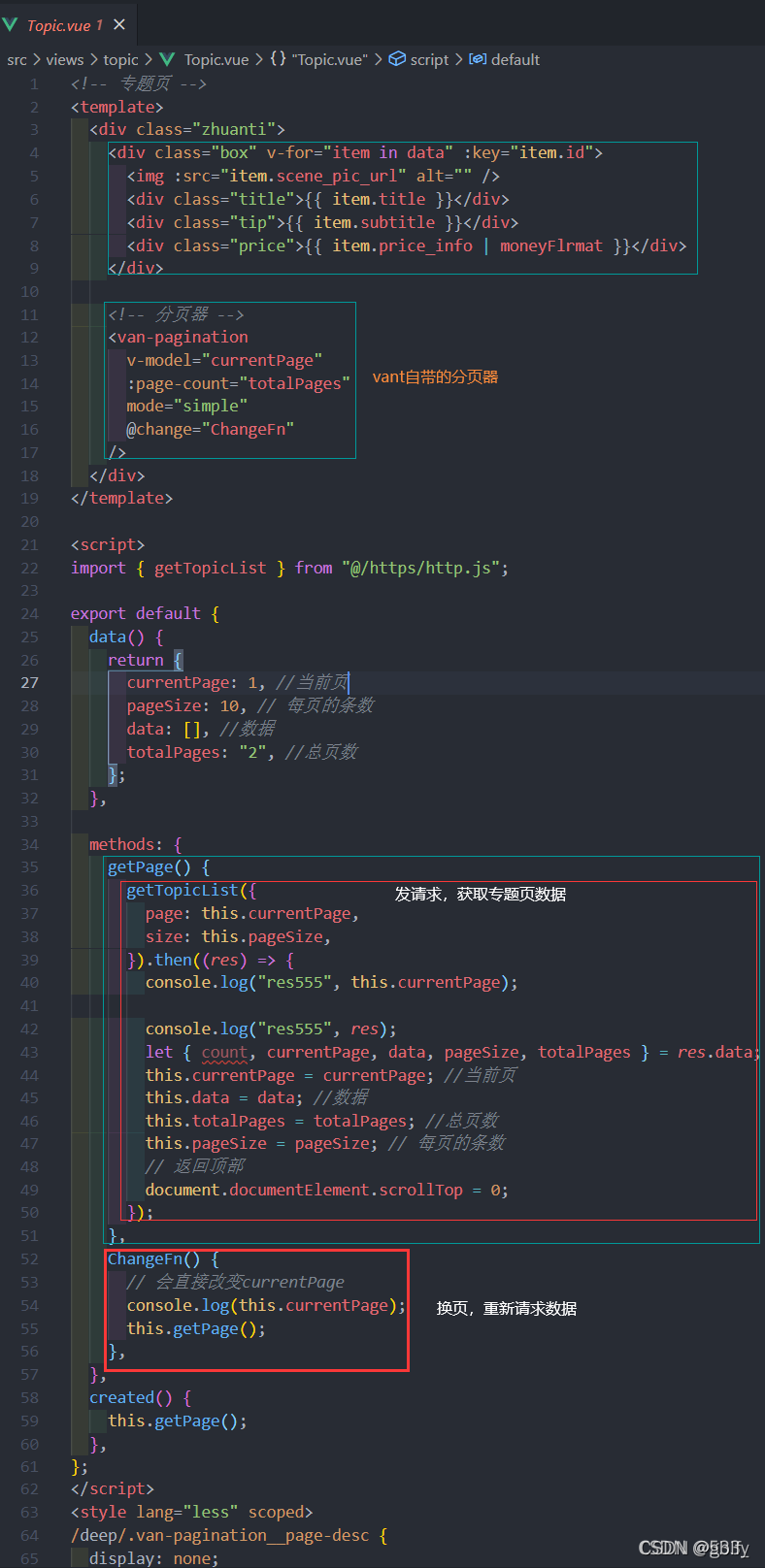The width and height of the screenshot is (765, 1568).
Task: Click the "created()" lifecycle hook
Action: (130, 1398)
